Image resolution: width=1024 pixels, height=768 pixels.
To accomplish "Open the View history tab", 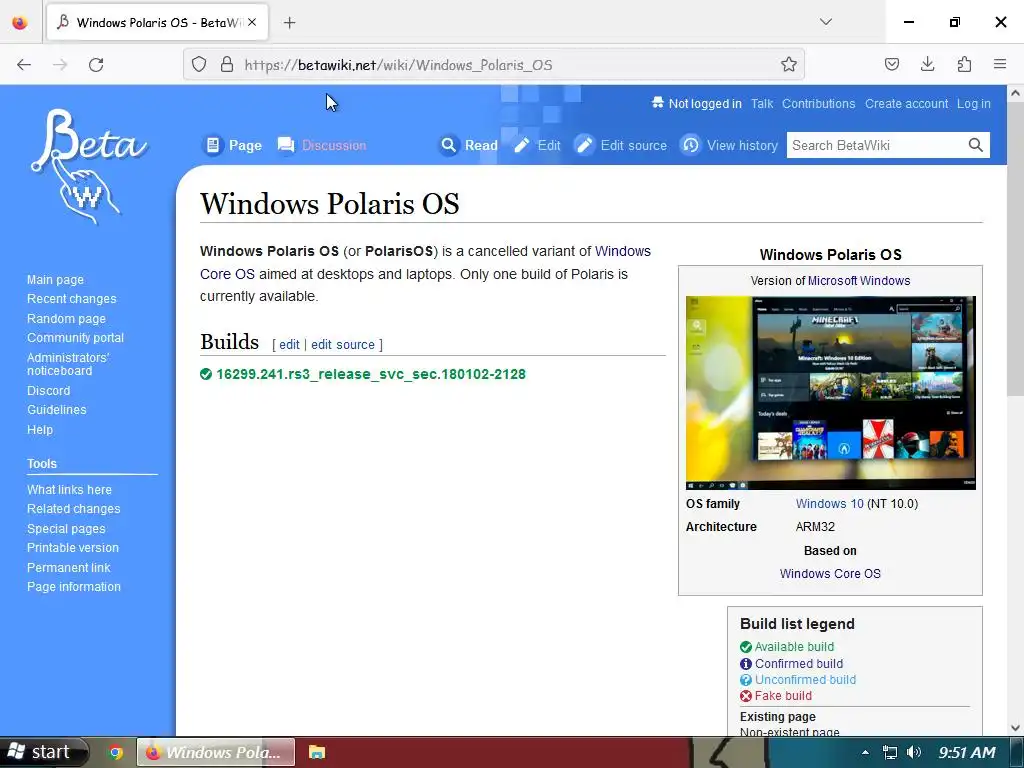I will 729,145.
